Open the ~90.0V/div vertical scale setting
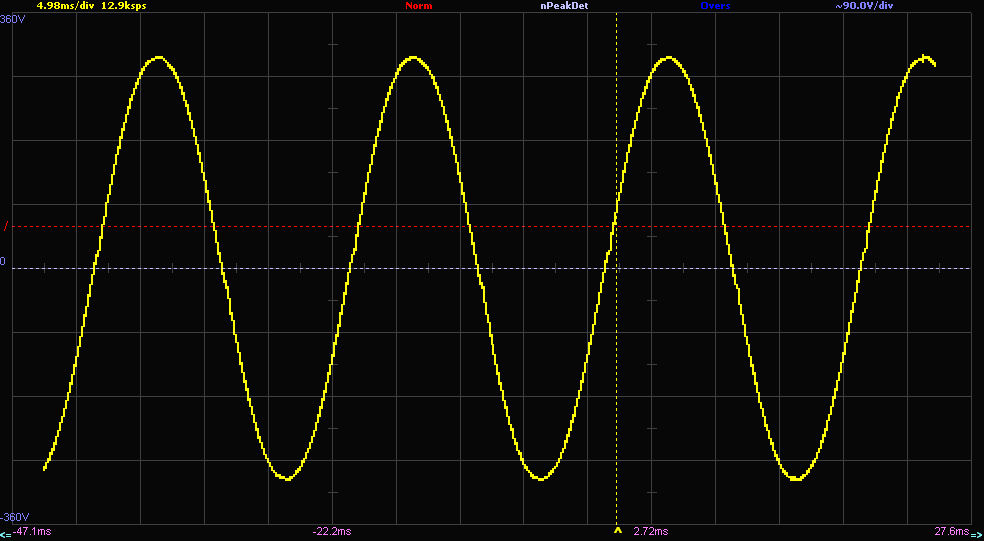Image resolution: width=984 pixels, height=541 pixels. 864,6
